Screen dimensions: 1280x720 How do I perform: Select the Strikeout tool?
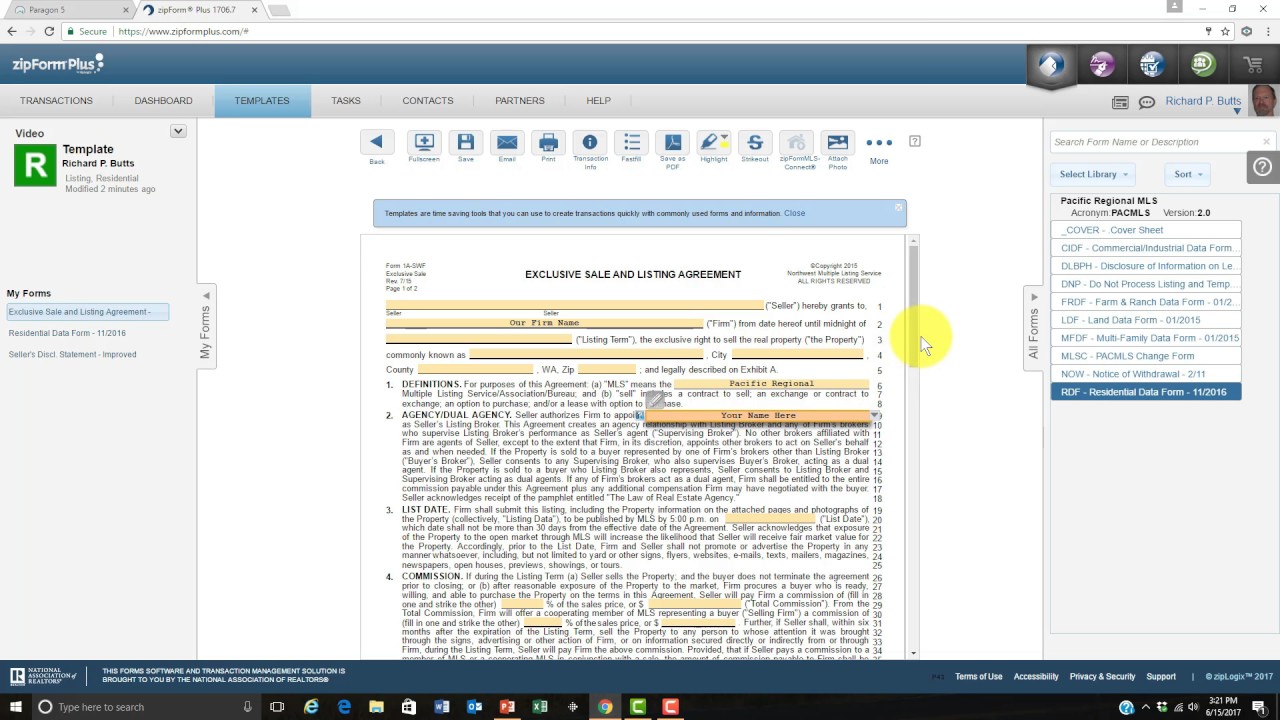755,142
